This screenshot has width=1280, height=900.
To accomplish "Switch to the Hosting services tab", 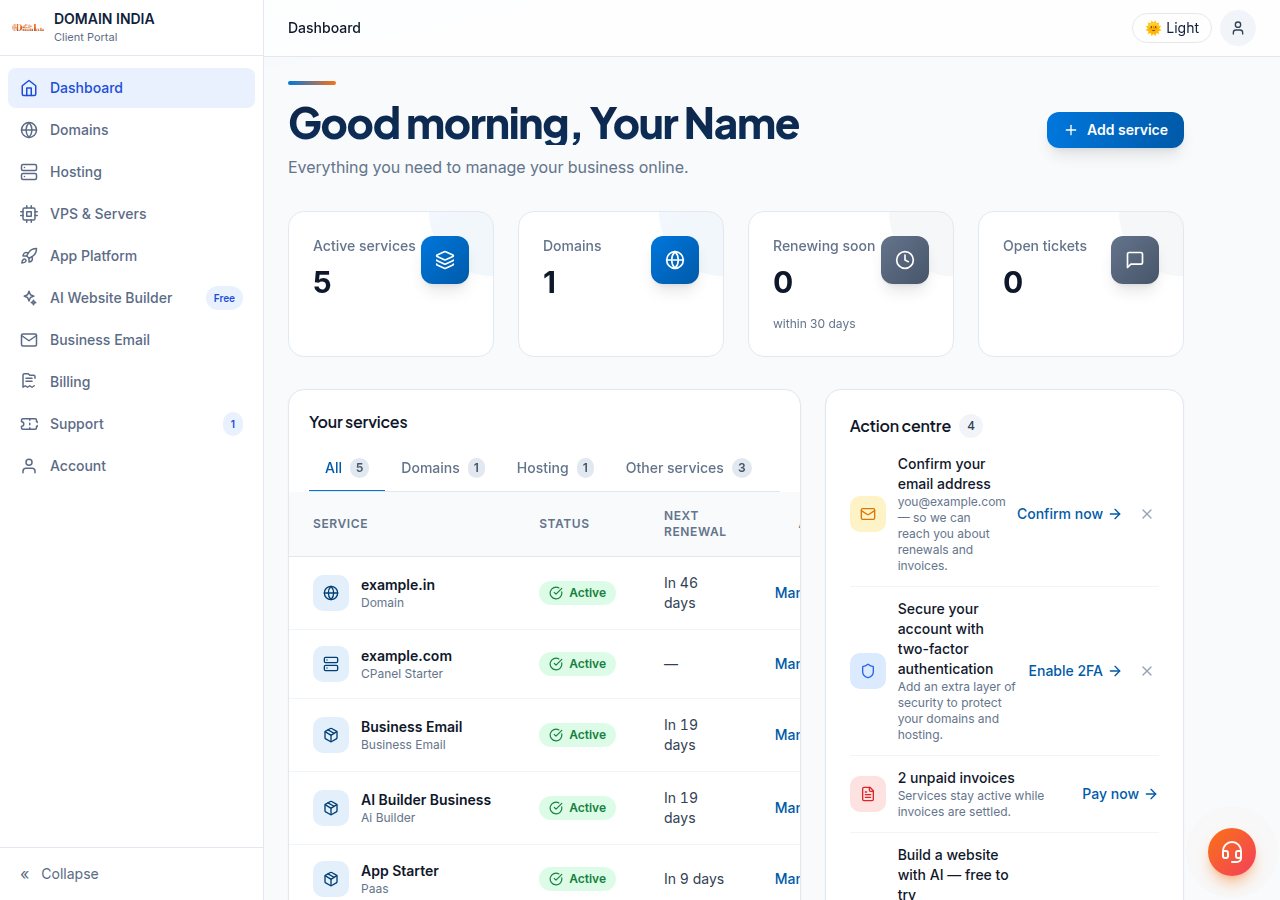I will (555, 468).
